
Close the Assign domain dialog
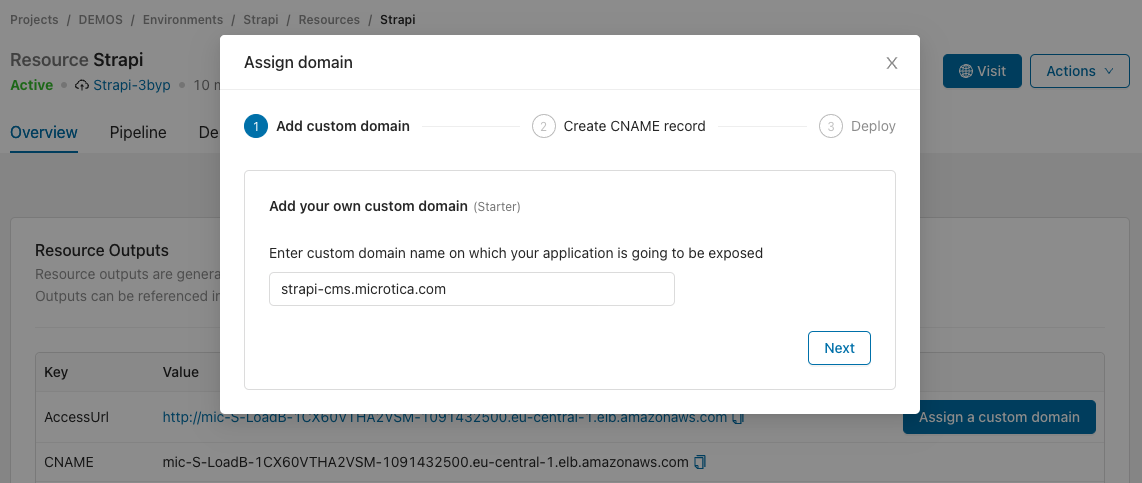click(891, 63)
